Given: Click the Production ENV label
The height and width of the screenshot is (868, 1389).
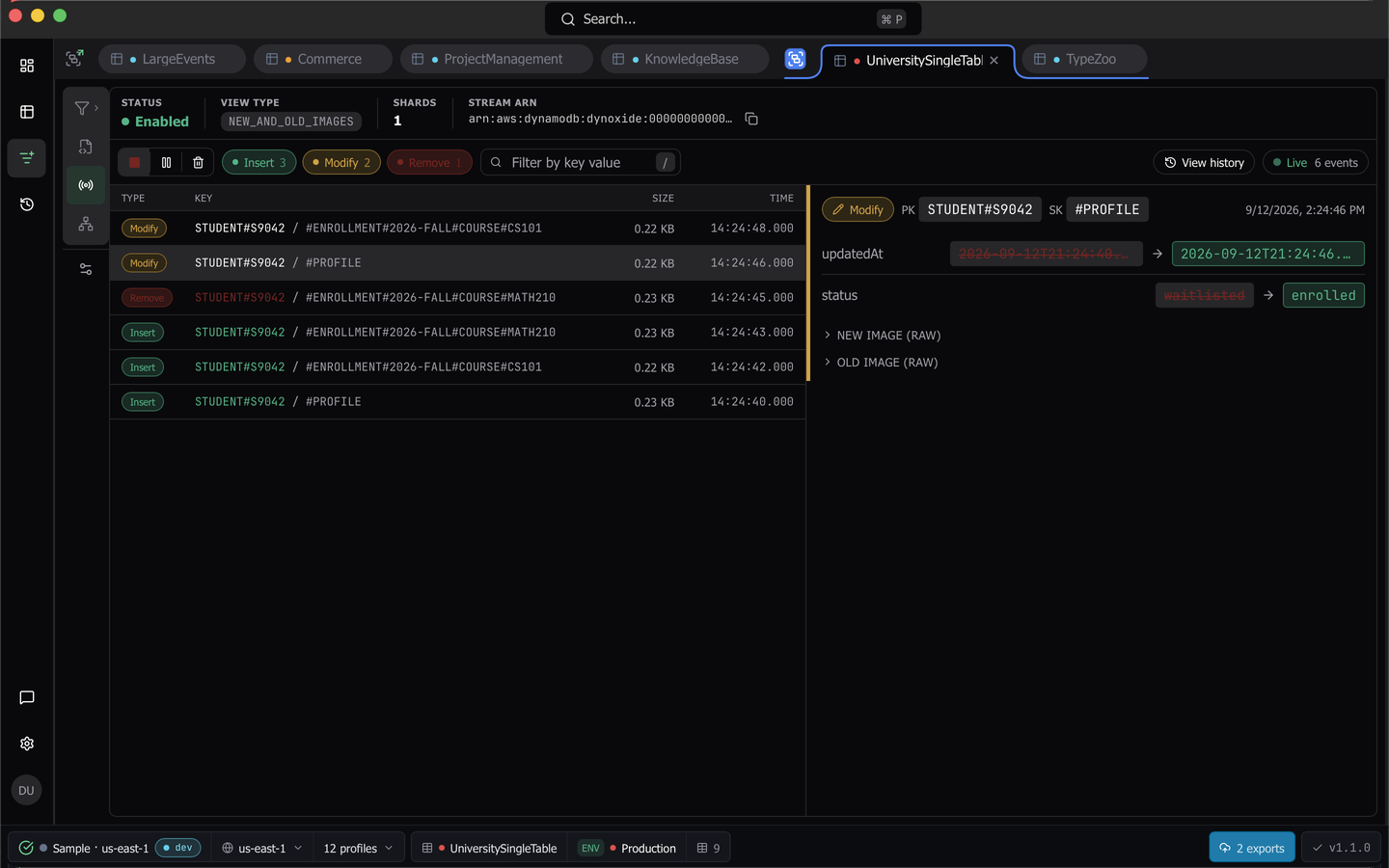Looking at the screenshot, I should coord(628,848).
